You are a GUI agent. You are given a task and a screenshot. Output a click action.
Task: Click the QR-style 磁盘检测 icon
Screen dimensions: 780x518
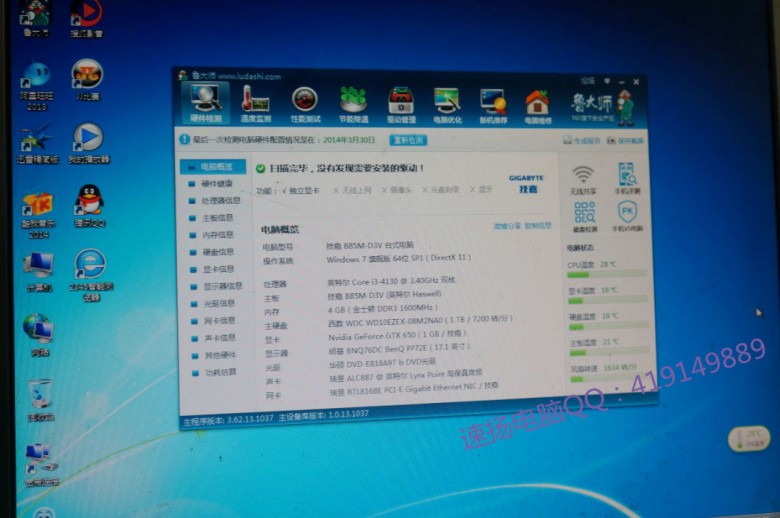(x=585, y=216)
